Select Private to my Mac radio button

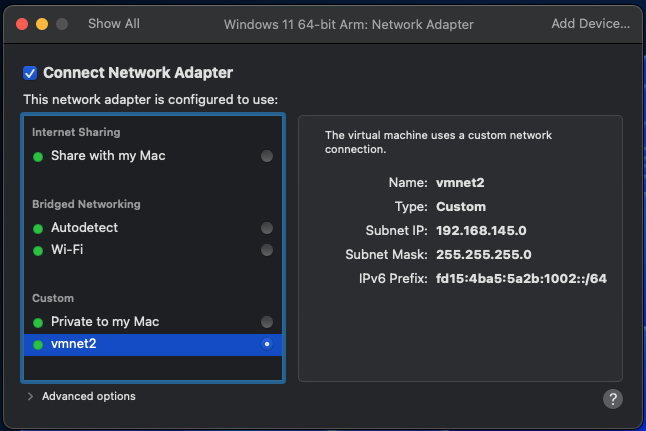267,322
